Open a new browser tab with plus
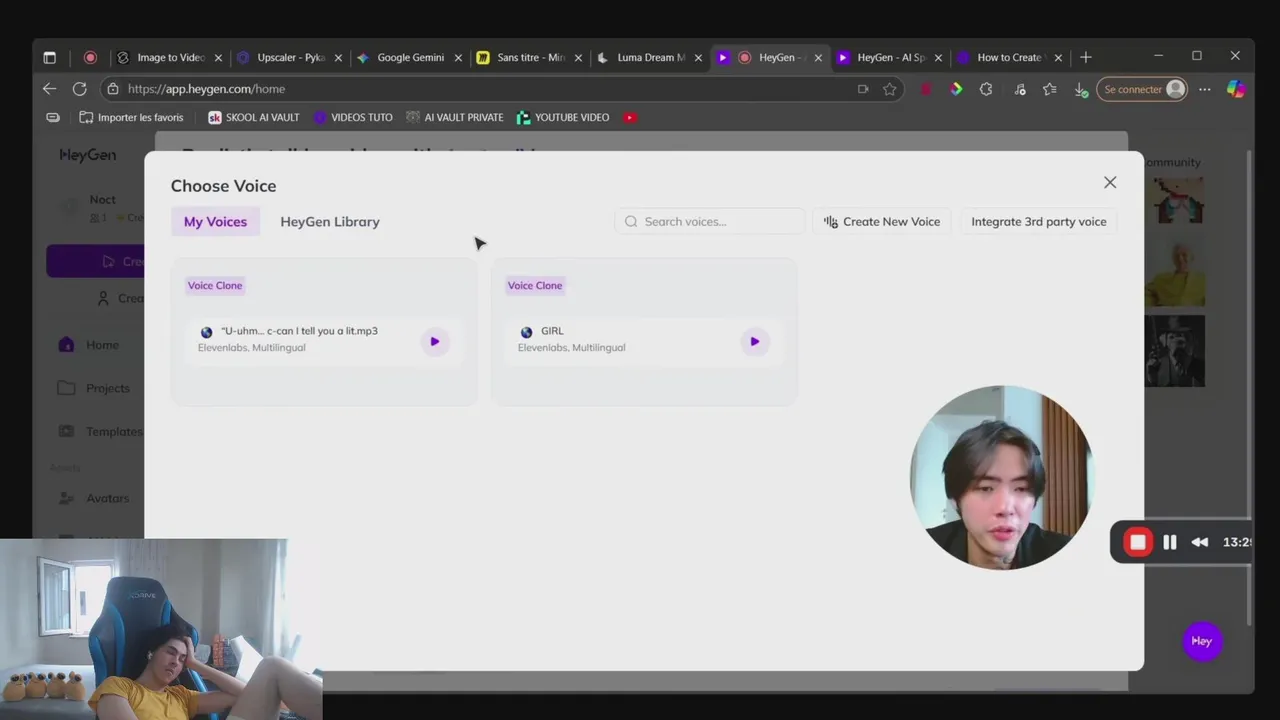The width and height of the screenshot is (1280, 720). click(1086, 58)
